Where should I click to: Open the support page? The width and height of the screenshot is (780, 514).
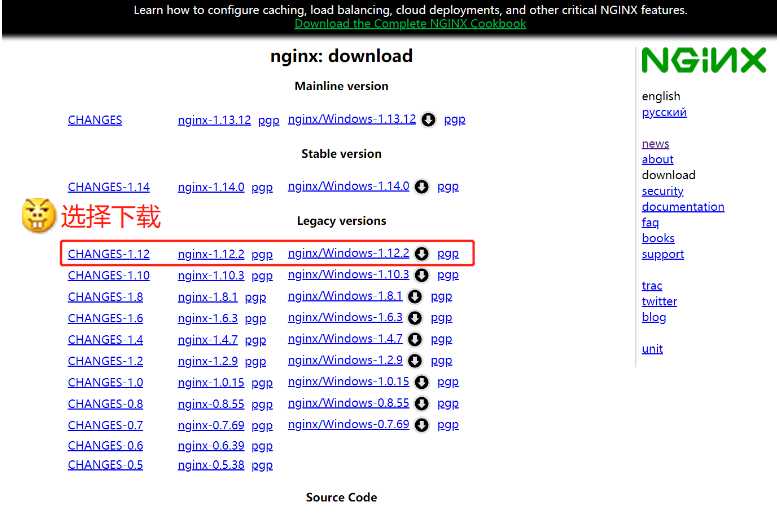(x=663, y=255)
